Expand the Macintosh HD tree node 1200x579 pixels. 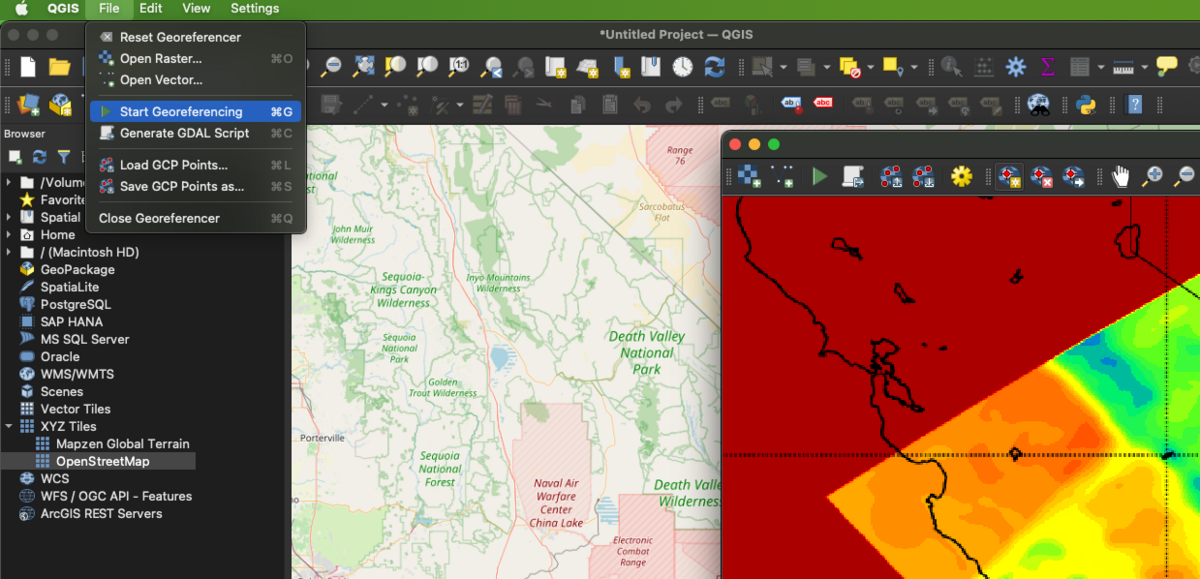click(x=10, y=252)
